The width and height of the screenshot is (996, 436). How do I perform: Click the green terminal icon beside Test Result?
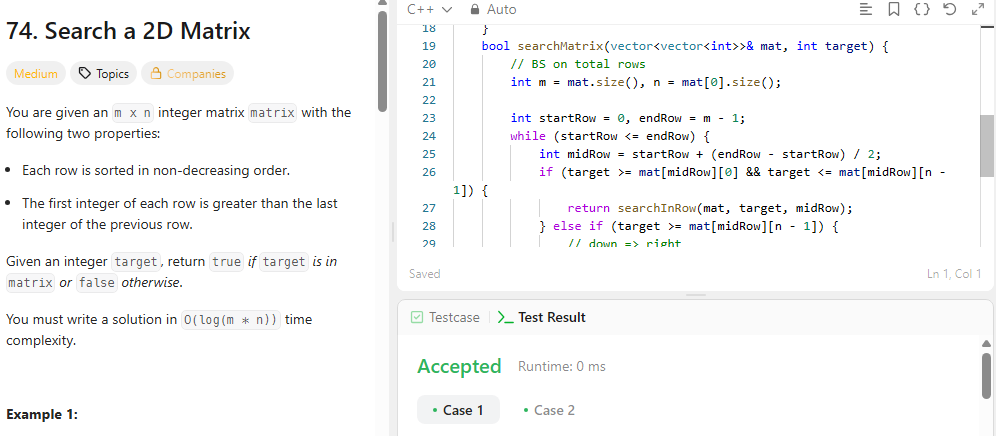506,317
